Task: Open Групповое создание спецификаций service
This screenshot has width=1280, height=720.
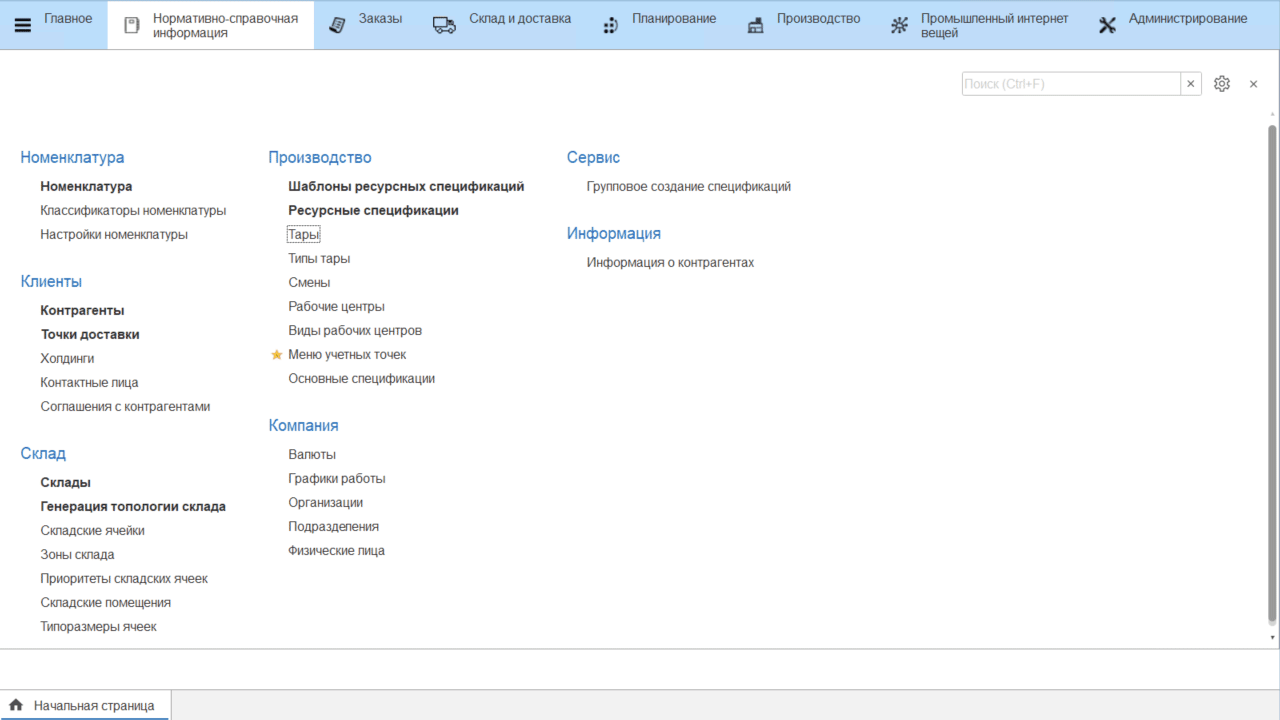Action: click(x=688, y=187)
